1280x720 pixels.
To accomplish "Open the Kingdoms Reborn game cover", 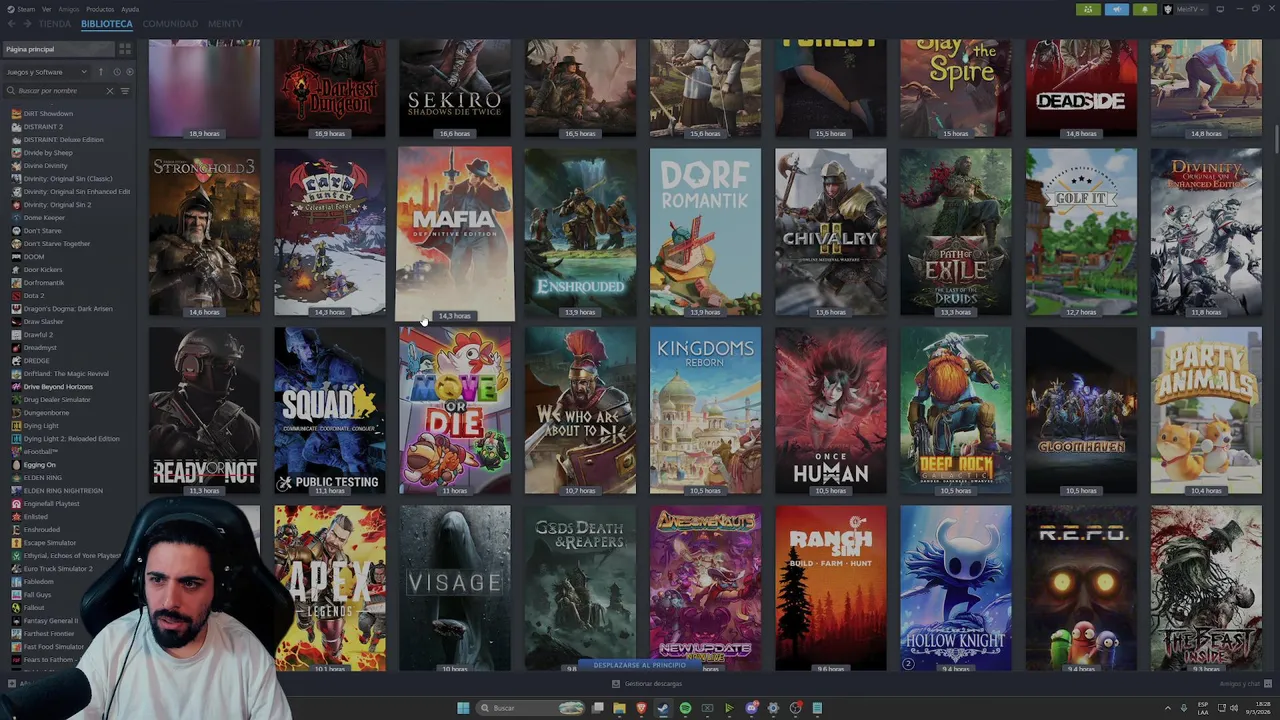I will (705, 410).
